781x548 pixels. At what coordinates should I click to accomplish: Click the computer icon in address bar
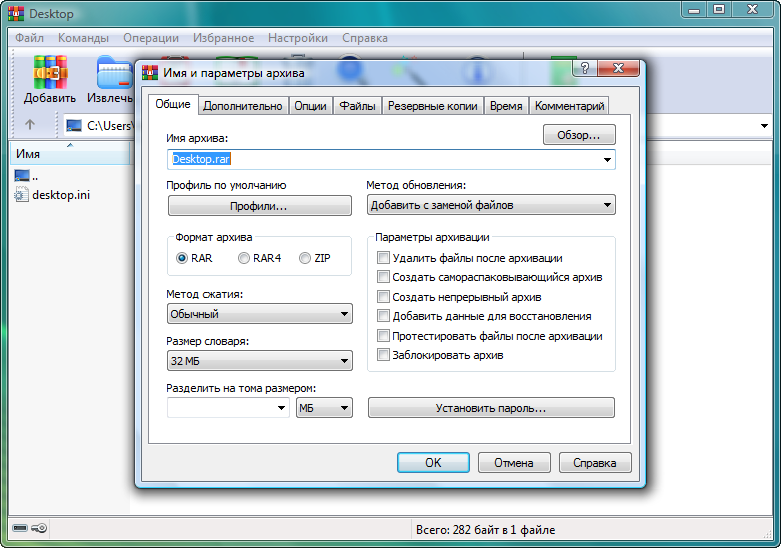(x=74, y=126)
